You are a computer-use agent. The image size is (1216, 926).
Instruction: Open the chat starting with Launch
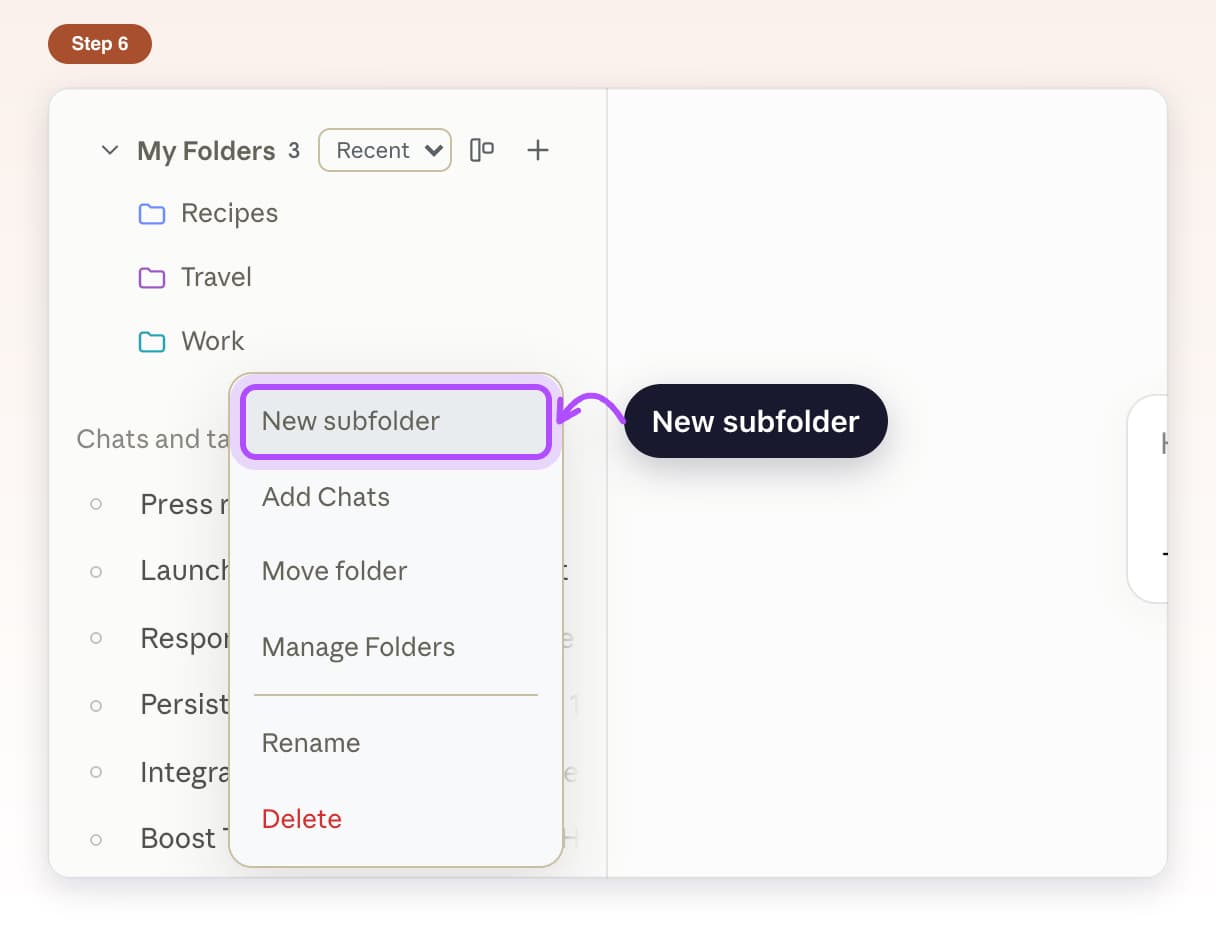185,571
